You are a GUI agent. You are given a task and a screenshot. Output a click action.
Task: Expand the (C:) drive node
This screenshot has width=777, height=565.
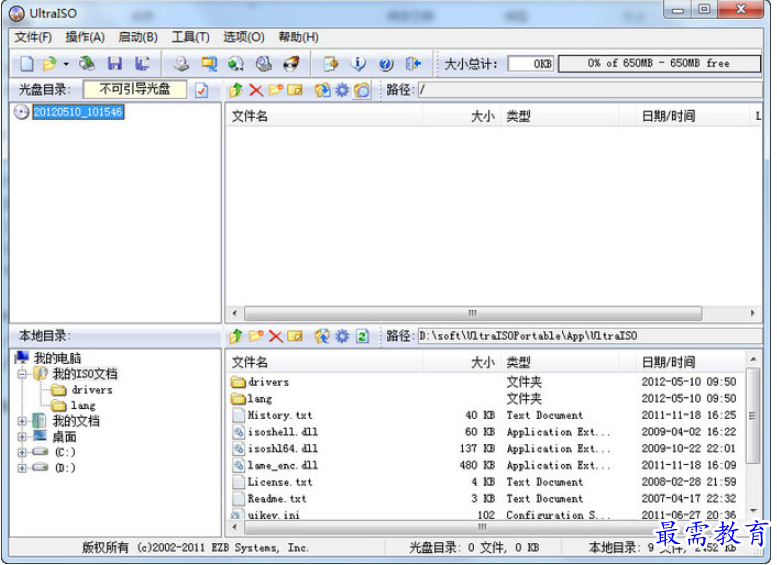(22, 452)
